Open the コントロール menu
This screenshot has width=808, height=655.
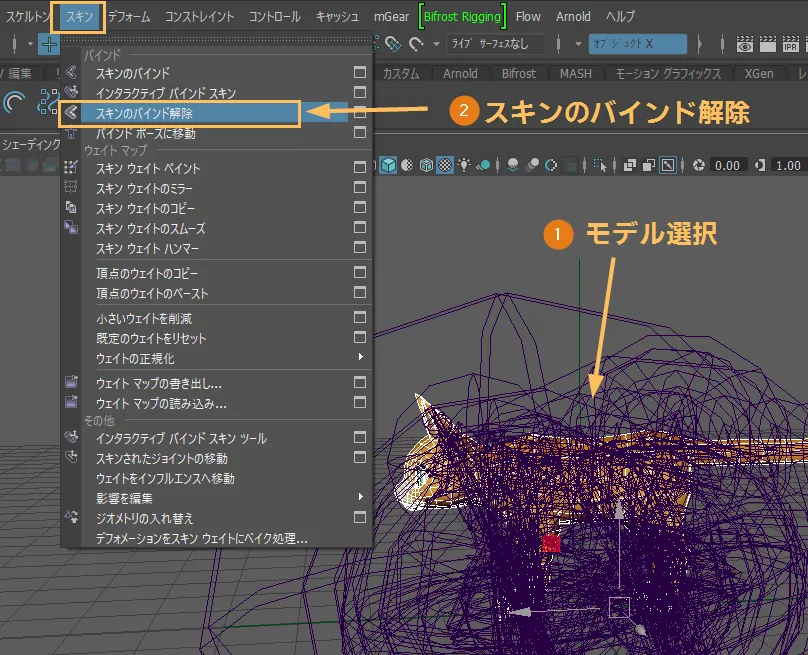(275, 17)
